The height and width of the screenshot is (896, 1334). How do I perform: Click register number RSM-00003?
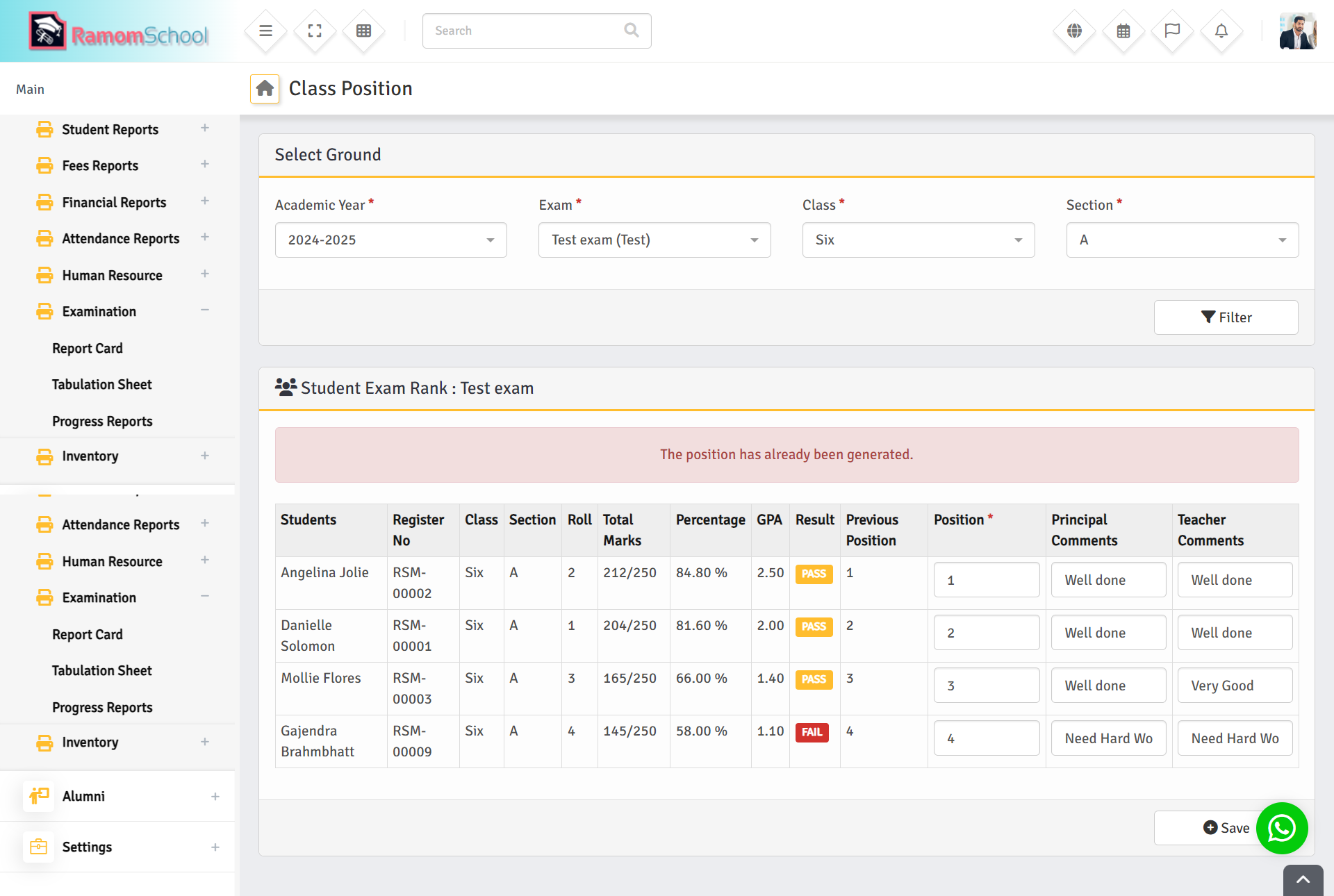[x=412, y=688]
